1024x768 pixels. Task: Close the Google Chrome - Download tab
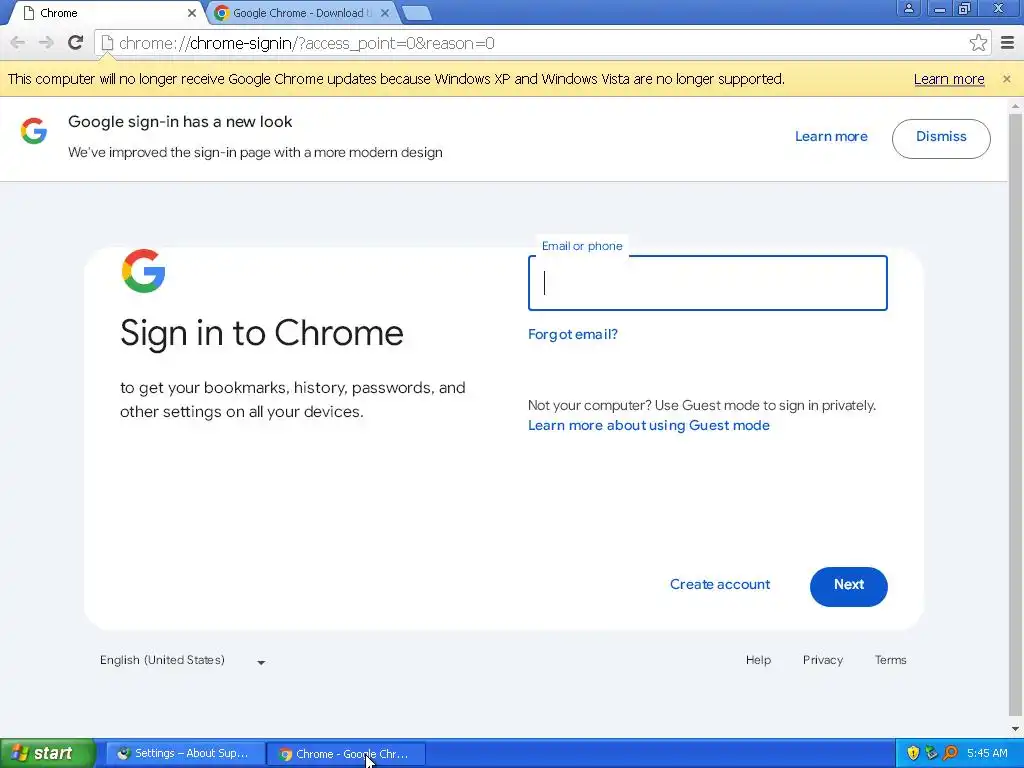pyautogui.click(x=385, y=13)
